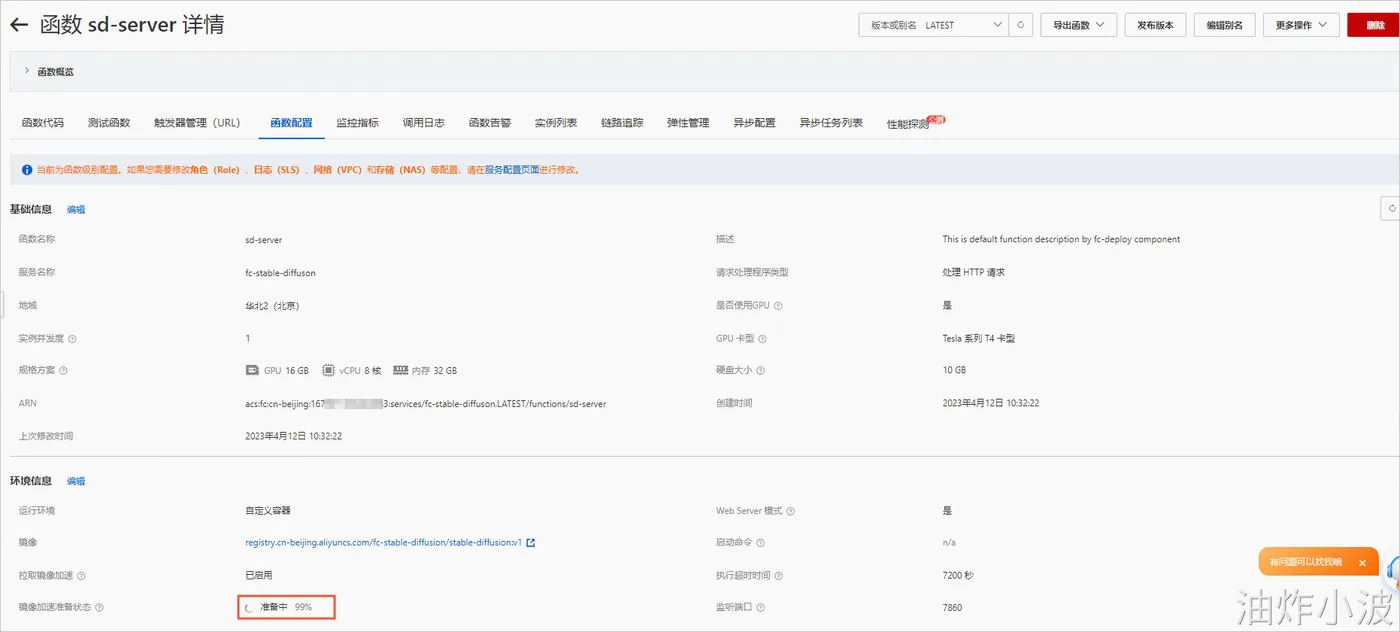Switch to the 函数代码 tab
Viewport: 1400px width, 632px height.
[43, 123]
